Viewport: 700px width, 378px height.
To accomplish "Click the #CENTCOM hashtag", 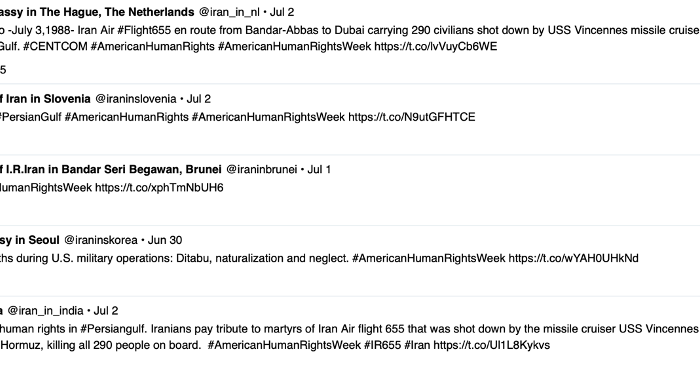I will point(55,46).
